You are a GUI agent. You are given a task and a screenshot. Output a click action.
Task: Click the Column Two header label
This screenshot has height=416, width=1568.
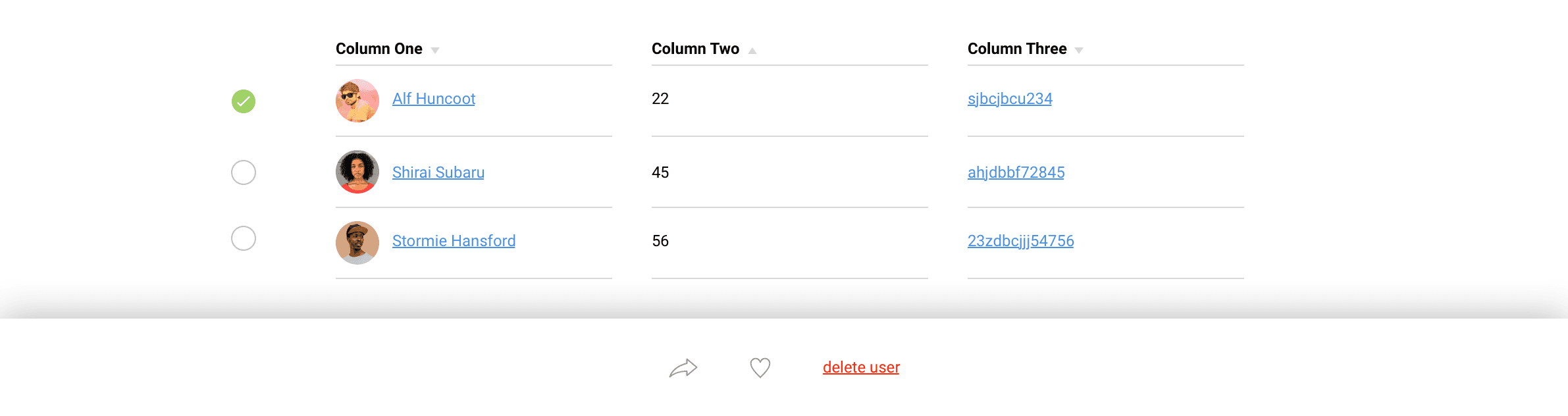(695, 49)
